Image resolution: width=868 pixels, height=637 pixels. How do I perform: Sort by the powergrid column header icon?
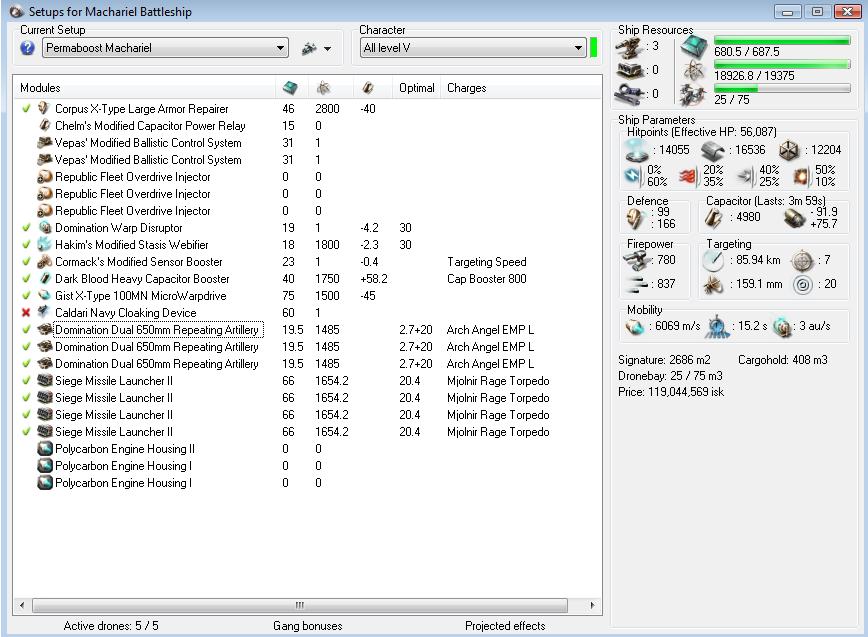[323, 87]
